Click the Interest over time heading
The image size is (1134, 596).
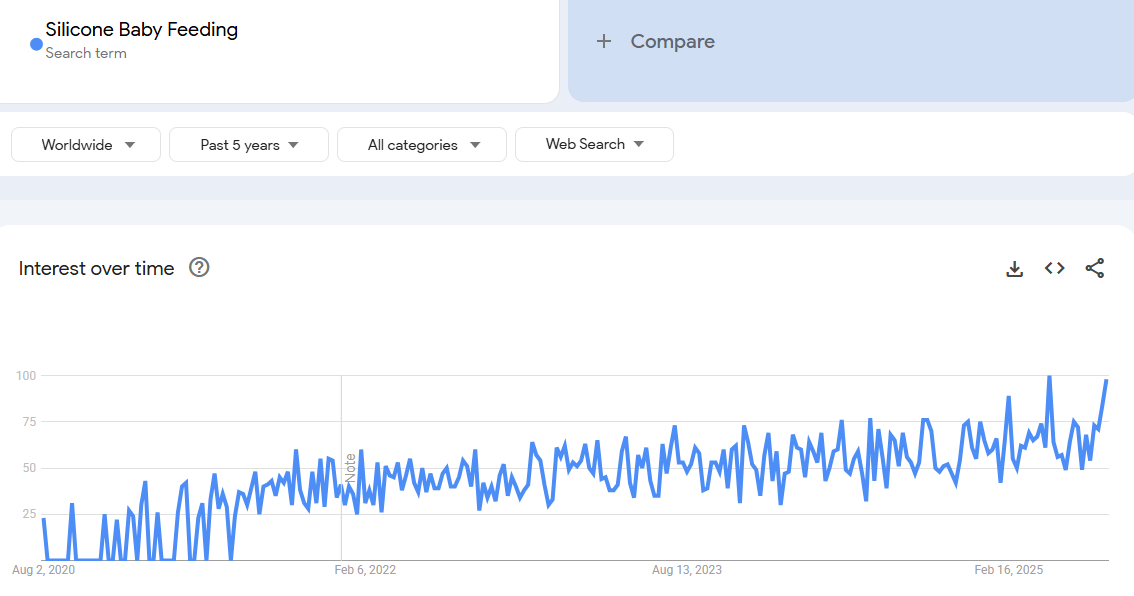click(96, 268)
